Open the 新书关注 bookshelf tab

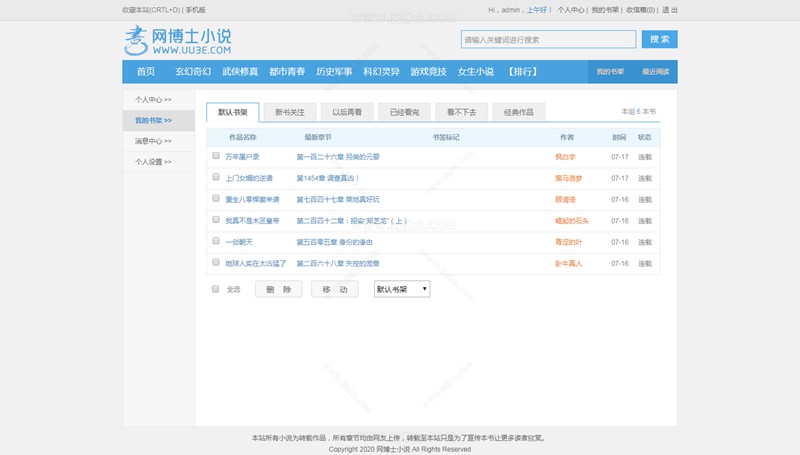[290, 112]
